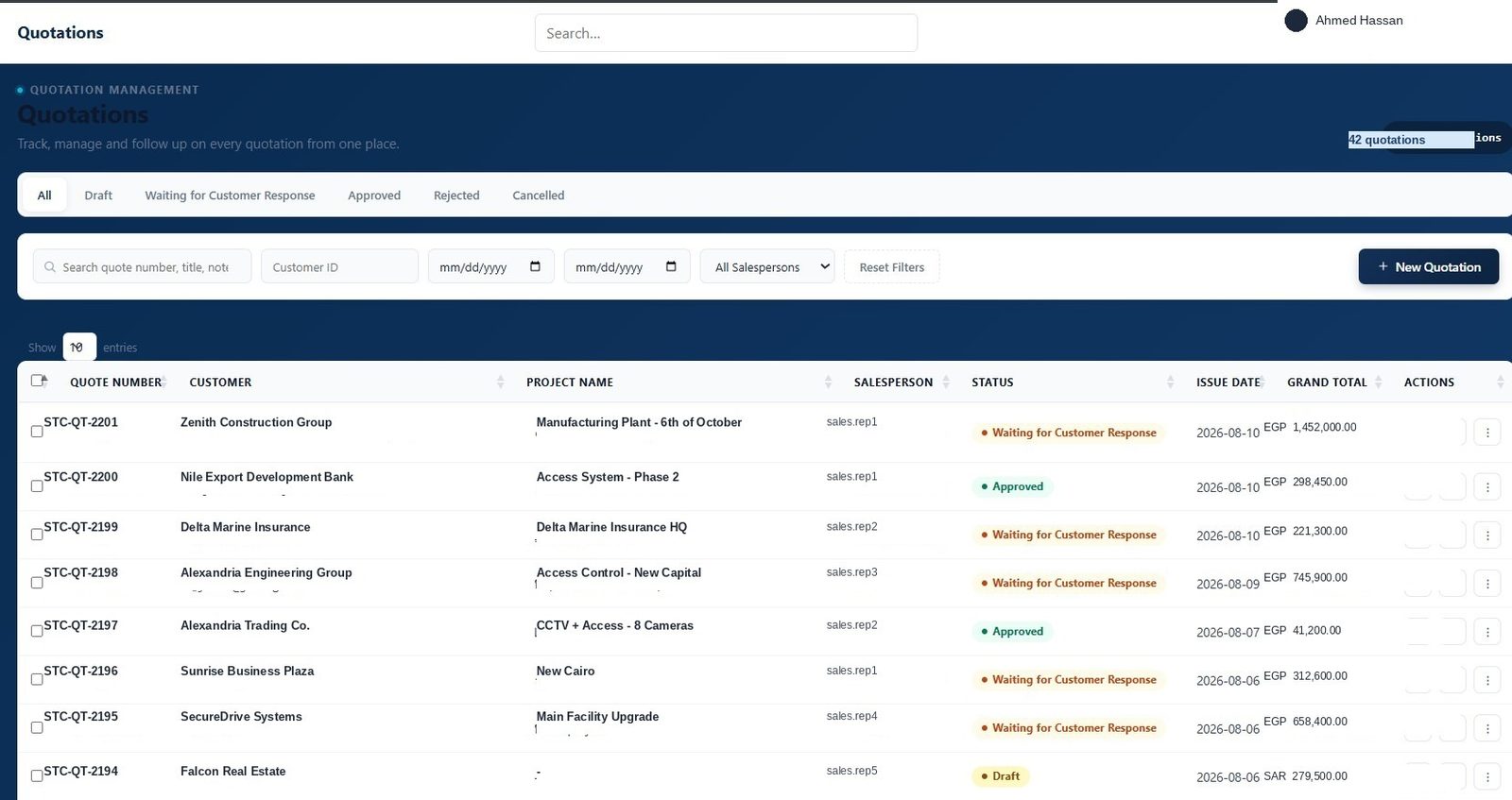
Task: Sort by Issue Date column arrows
Action: 1263,382
